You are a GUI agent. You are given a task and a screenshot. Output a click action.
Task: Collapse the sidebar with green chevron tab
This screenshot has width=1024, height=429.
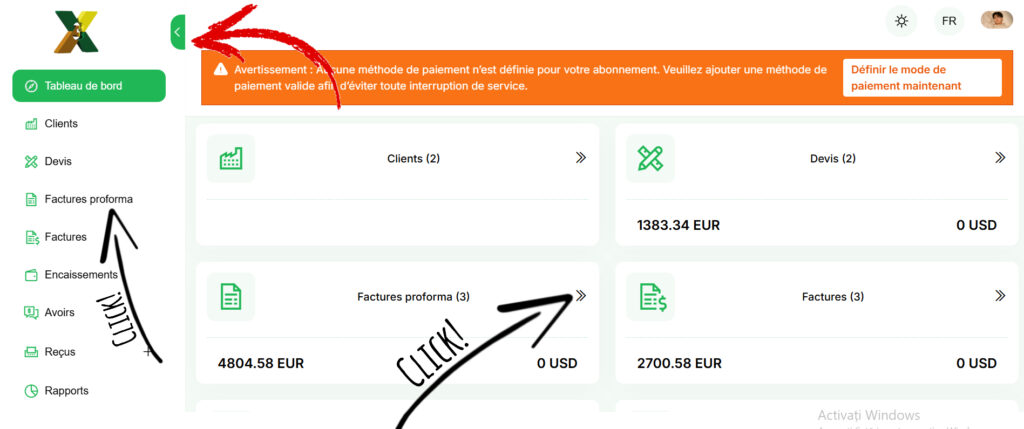(x=178, y=32)
